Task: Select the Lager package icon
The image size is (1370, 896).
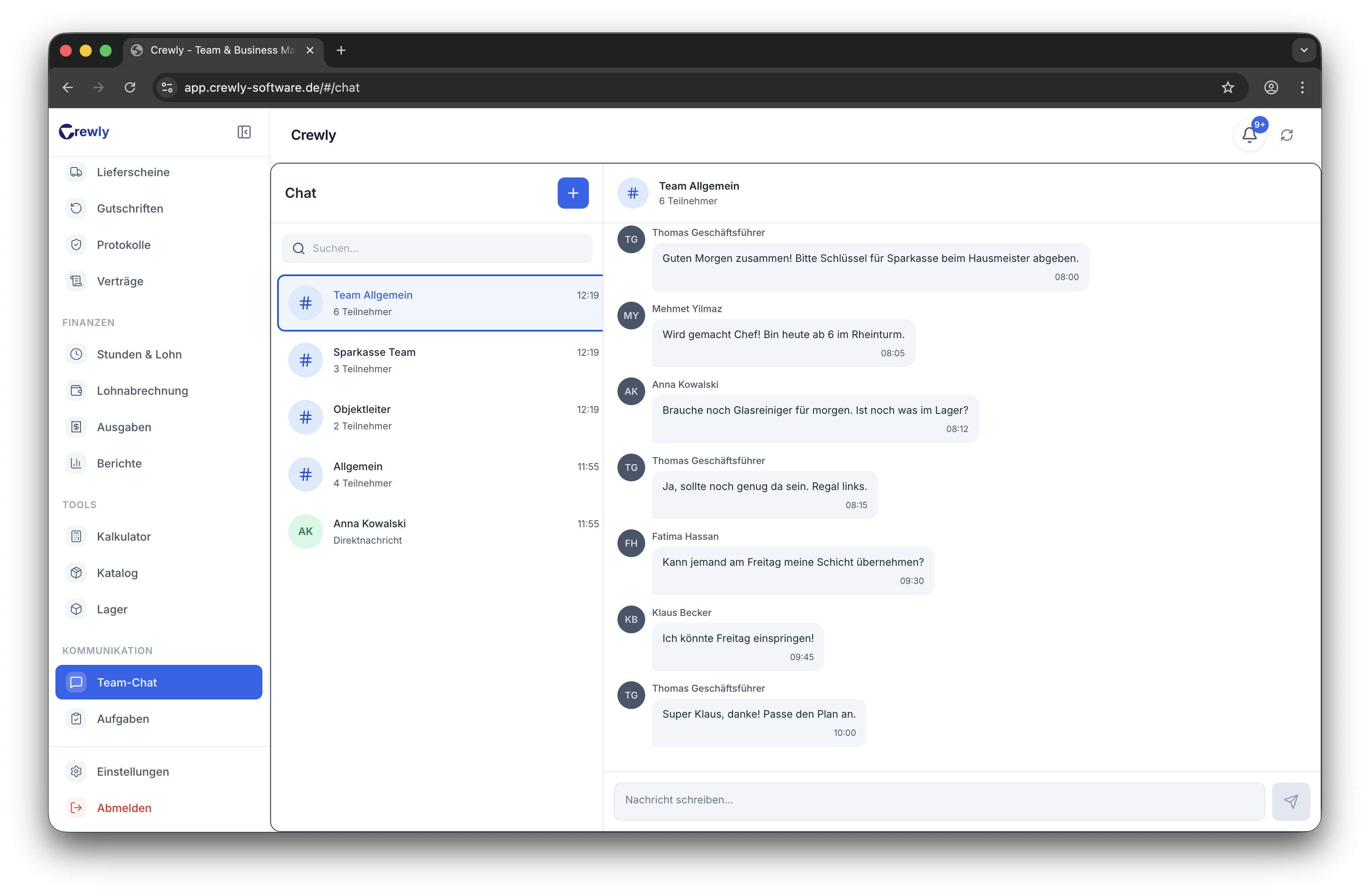Action: pos(77,609)
